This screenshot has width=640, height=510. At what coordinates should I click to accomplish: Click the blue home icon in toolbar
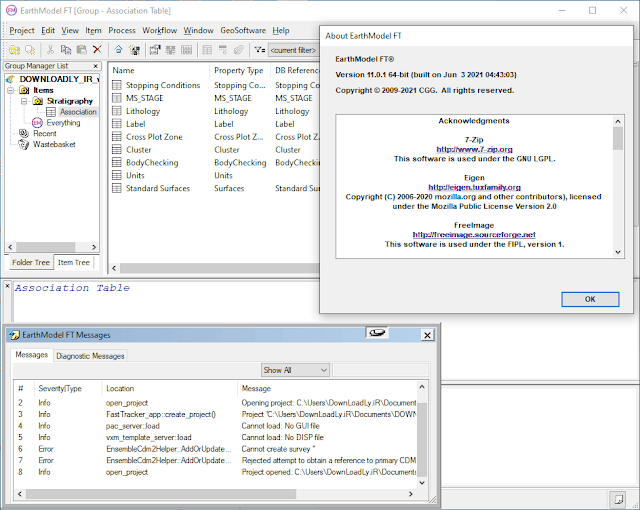[x=118, y=50]
